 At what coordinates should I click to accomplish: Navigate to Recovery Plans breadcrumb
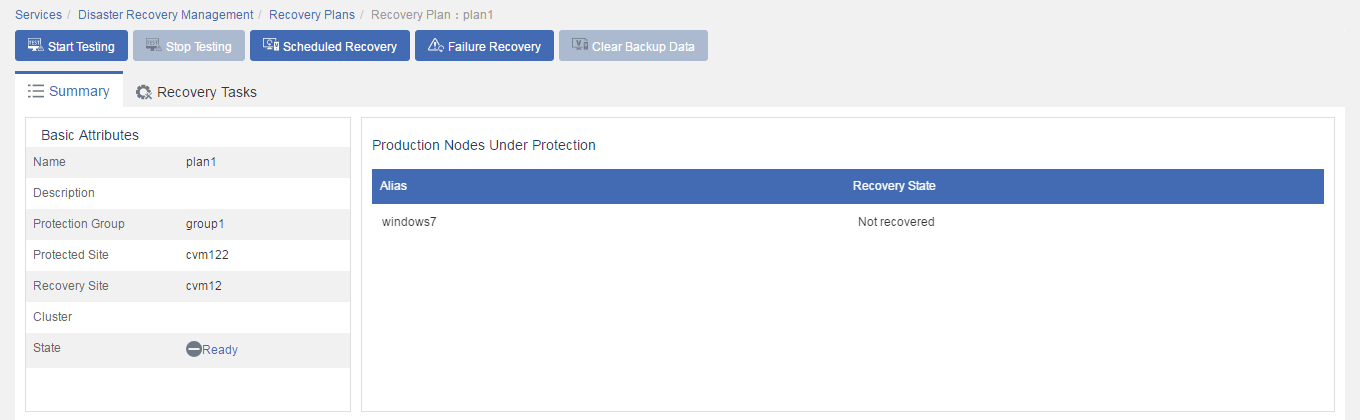coord(312,15)
